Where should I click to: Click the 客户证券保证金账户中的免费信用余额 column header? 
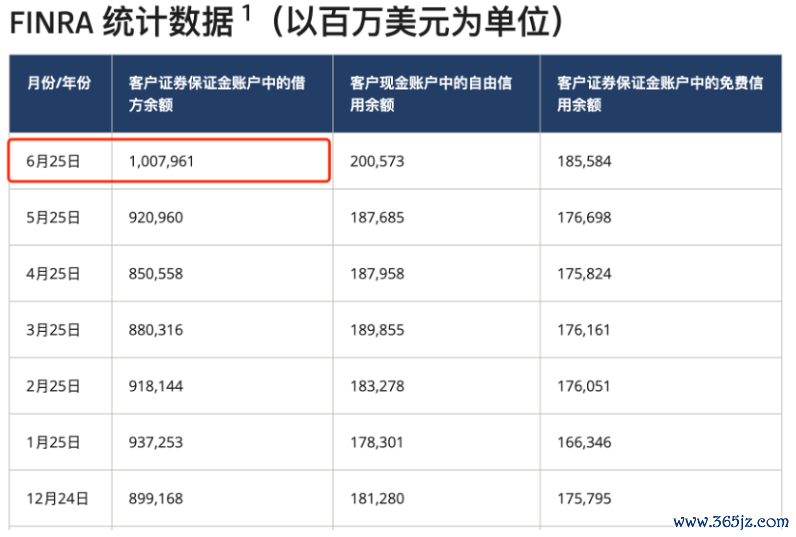660,93
